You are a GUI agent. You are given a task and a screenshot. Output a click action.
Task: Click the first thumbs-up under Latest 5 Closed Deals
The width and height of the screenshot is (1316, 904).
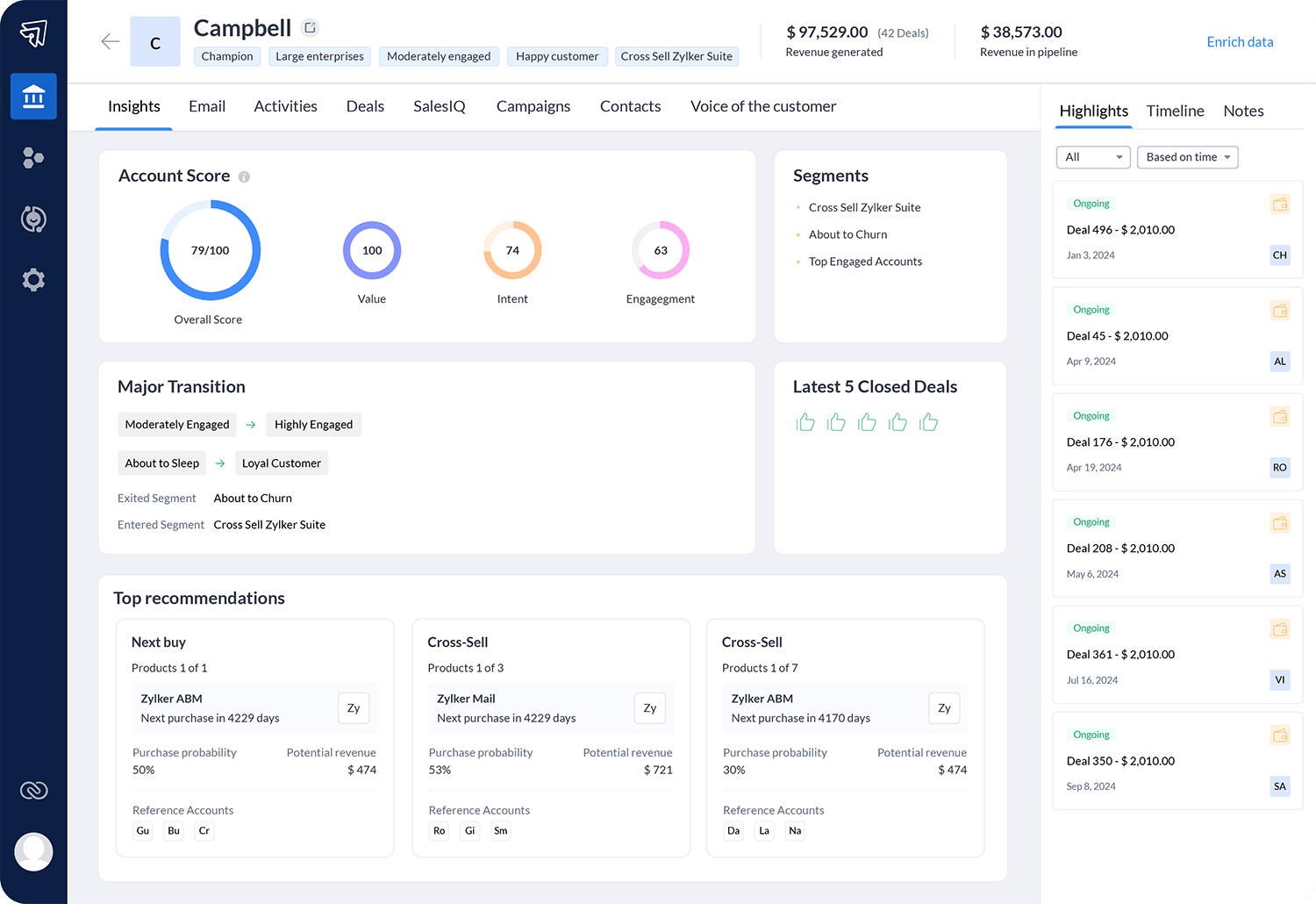point(805,422)
